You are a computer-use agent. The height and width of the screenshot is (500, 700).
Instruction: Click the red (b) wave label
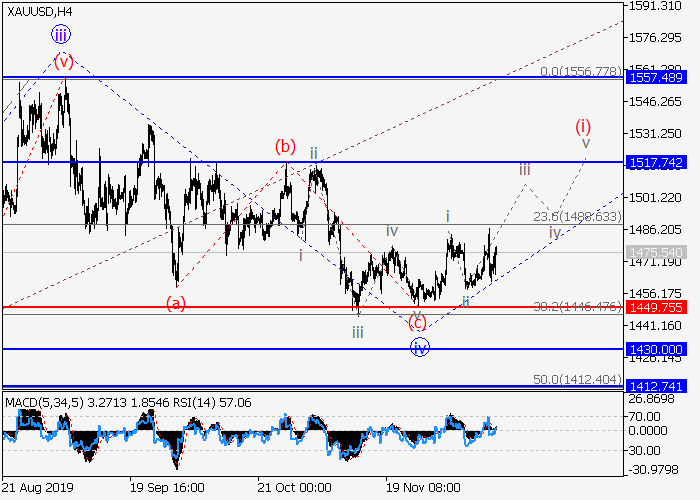(286, 146)
